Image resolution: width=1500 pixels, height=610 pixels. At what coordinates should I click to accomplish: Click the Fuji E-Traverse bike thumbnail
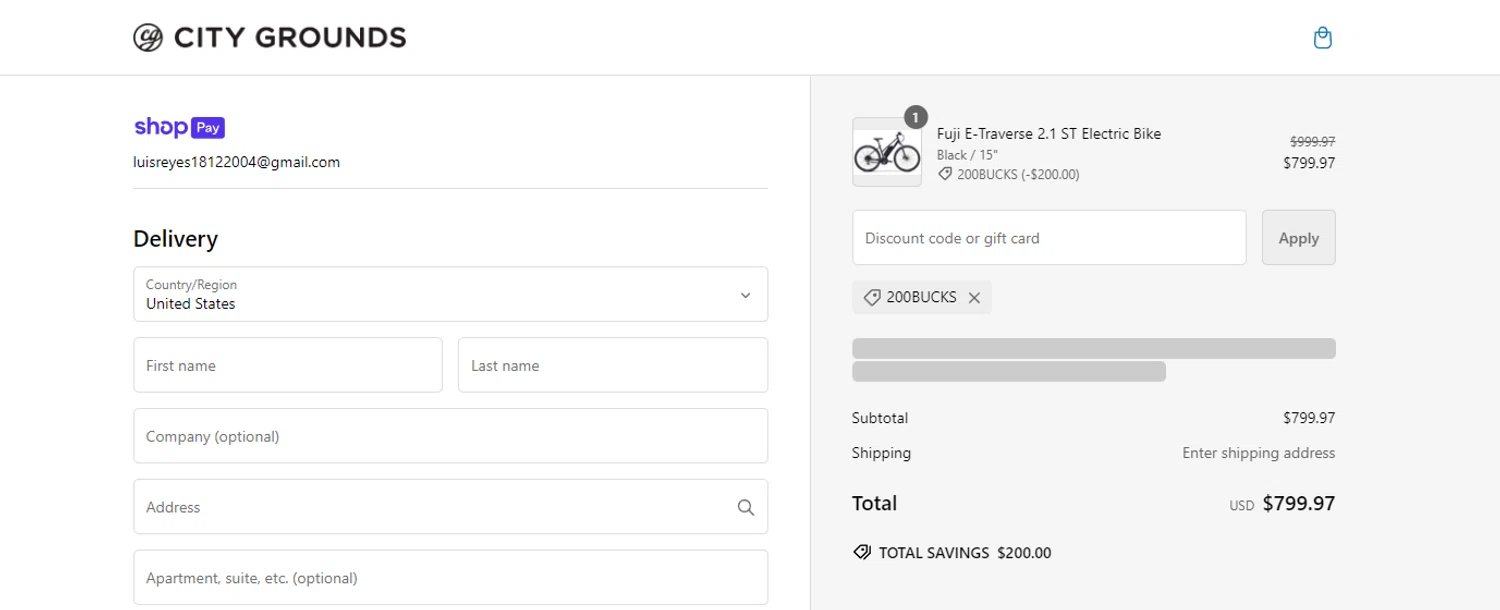point(886,152)
